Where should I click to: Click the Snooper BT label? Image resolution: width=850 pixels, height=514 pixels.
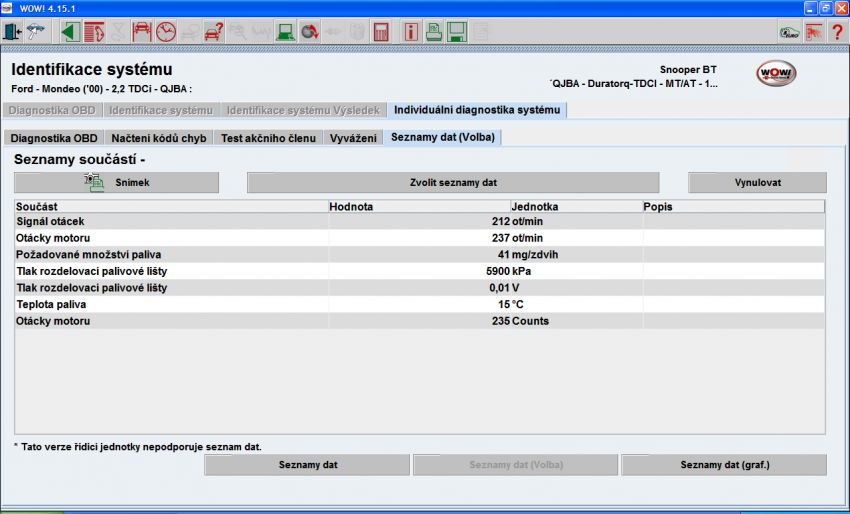[688, 70]
